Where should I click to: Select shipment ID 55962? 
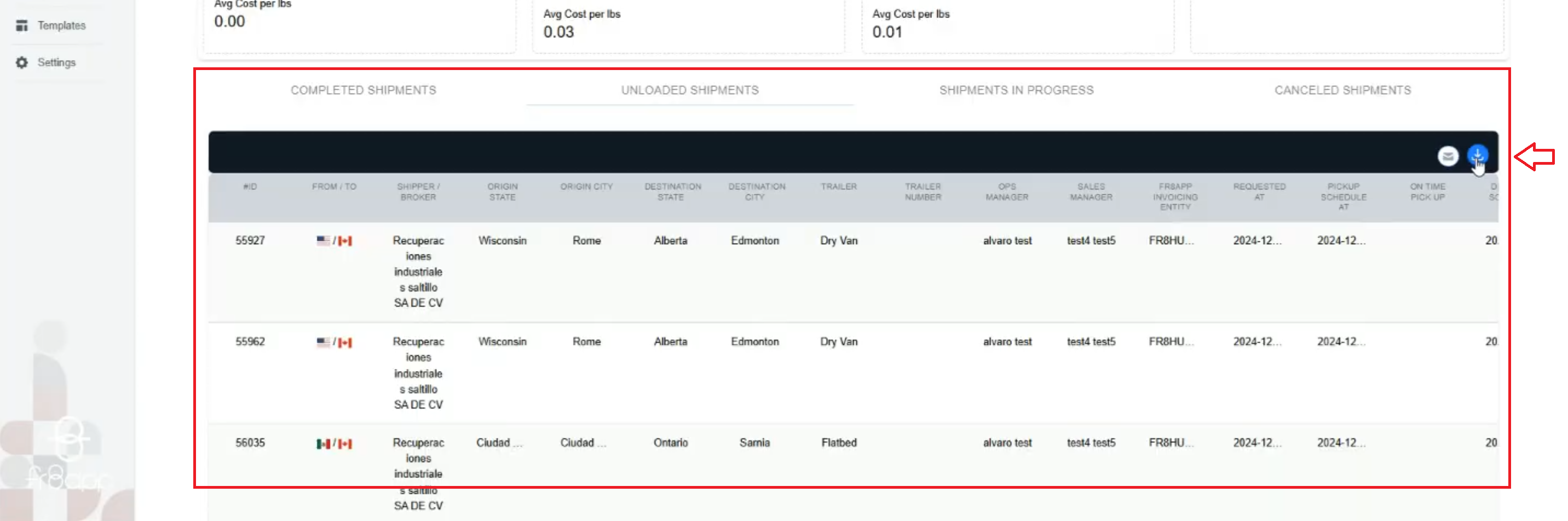pos(250,341)
